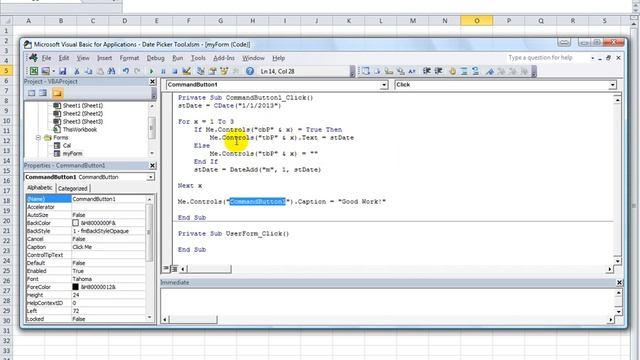Open the help question box dropdown arrow
Screen dimensions: 640x360
point(592,58)
